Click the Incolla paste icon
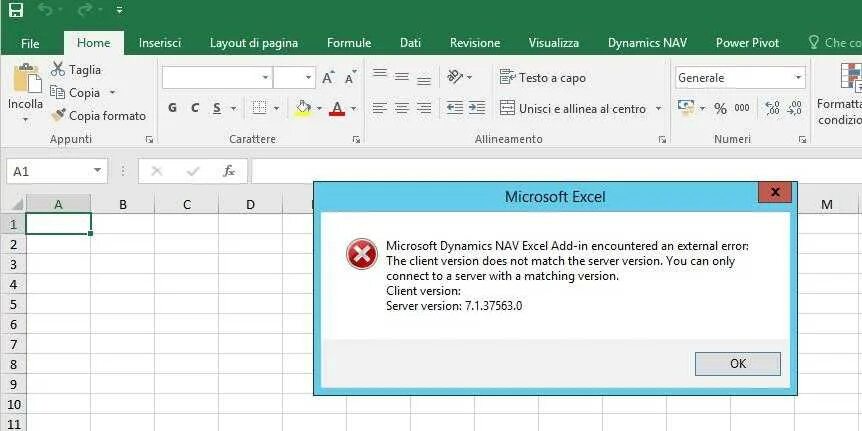 (x=26, y=78)
